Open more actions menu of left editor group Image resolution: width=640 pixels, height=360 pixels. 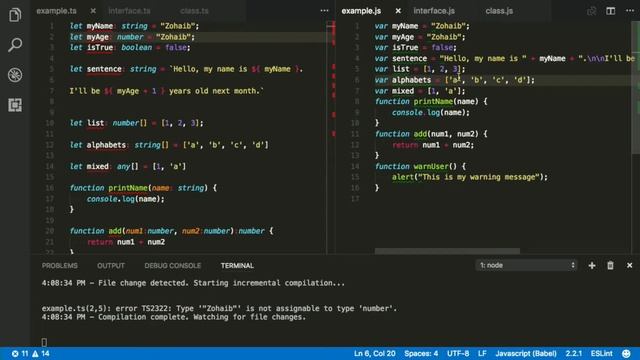(324, 11)
